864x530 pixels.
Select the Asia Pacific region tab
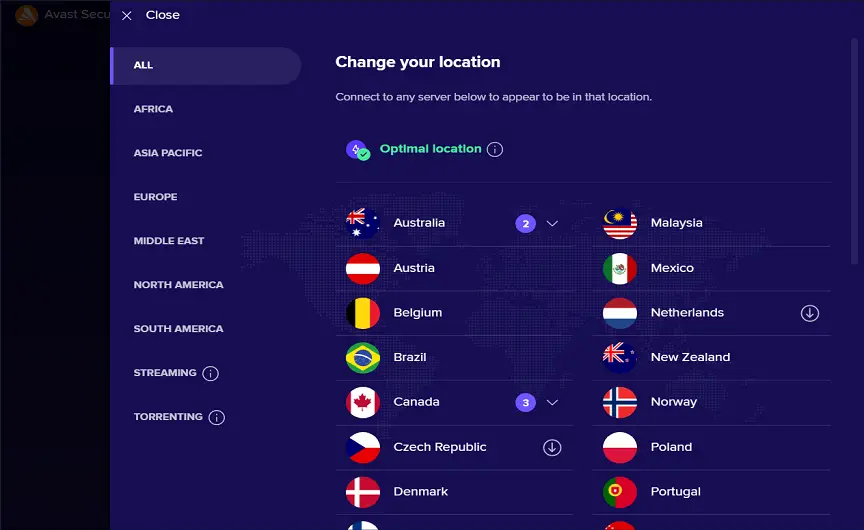pos(168,153)
